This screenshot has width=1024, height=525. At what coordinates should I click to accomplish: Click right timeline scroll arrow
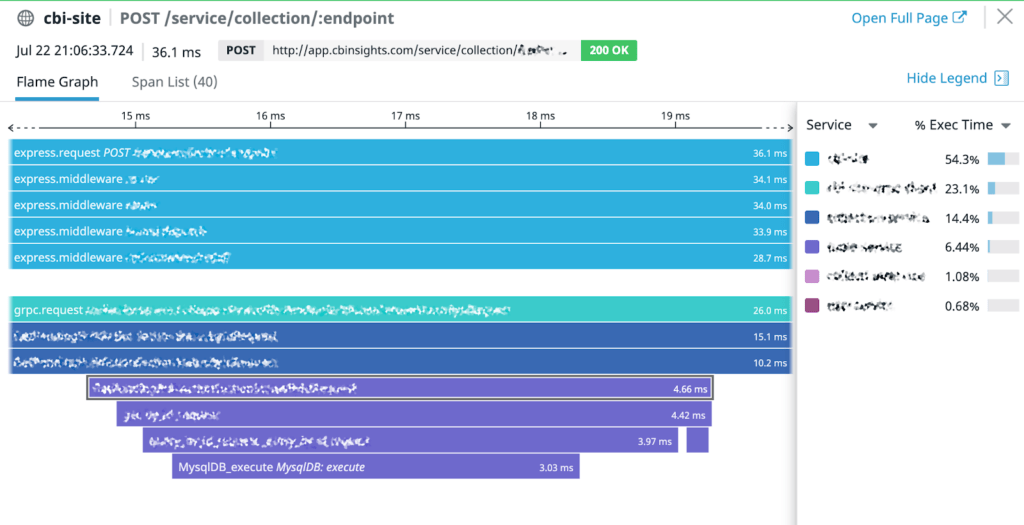pyautogui.click(x=786, y=128)
